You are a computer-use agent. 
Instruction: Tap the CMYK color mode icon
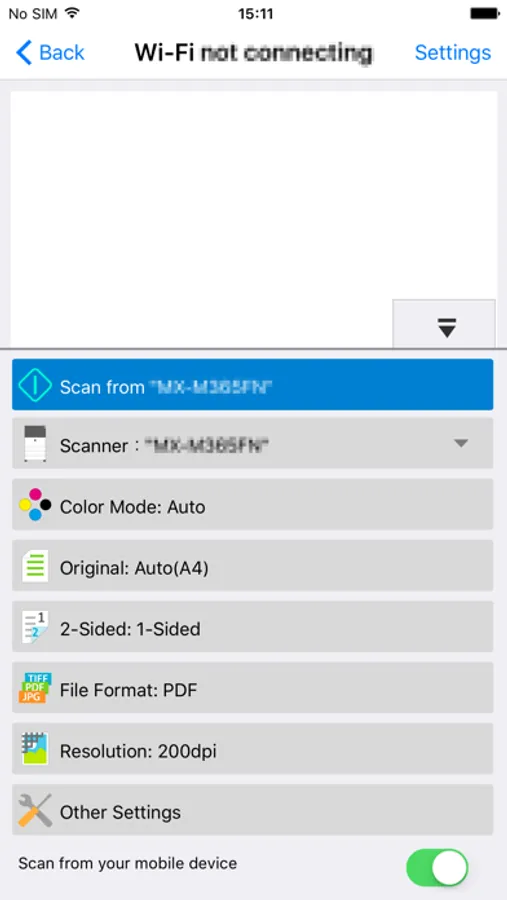click(x=35, y=505)
